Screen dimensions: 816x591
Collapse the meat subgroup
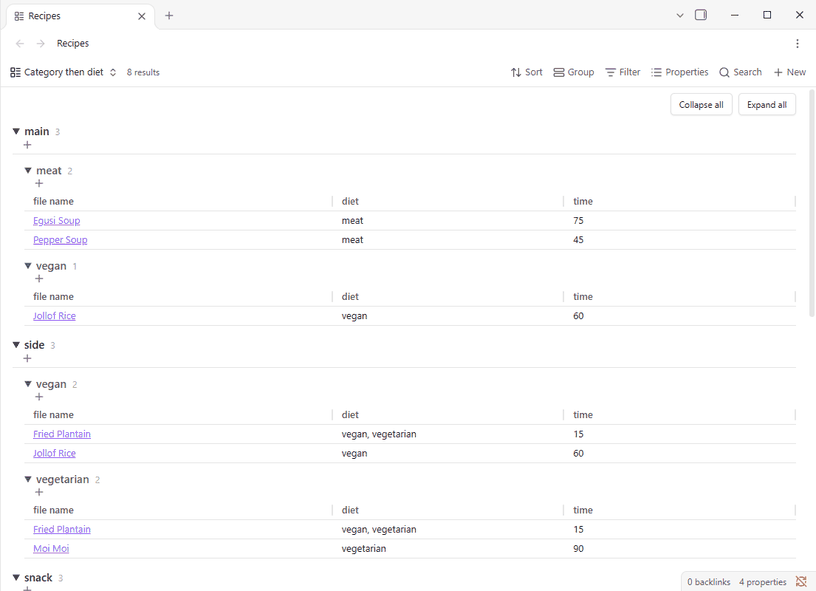click(x=28, y=171)
